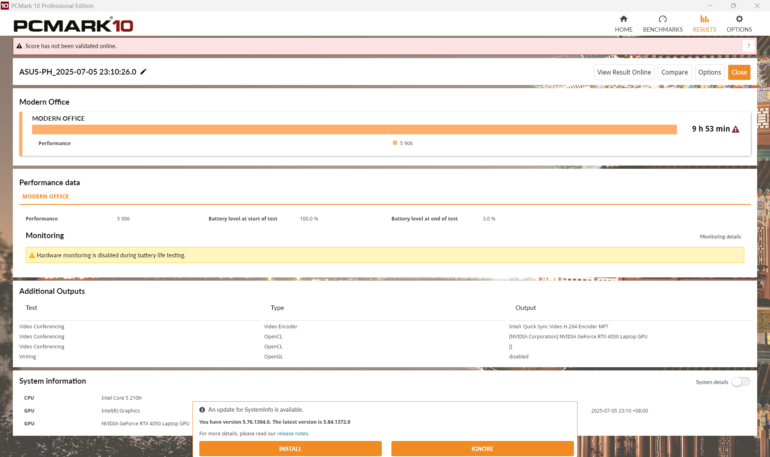Click the 3.0 % battery end value
This screenshot has width=770, height=457.
(489, 218)
